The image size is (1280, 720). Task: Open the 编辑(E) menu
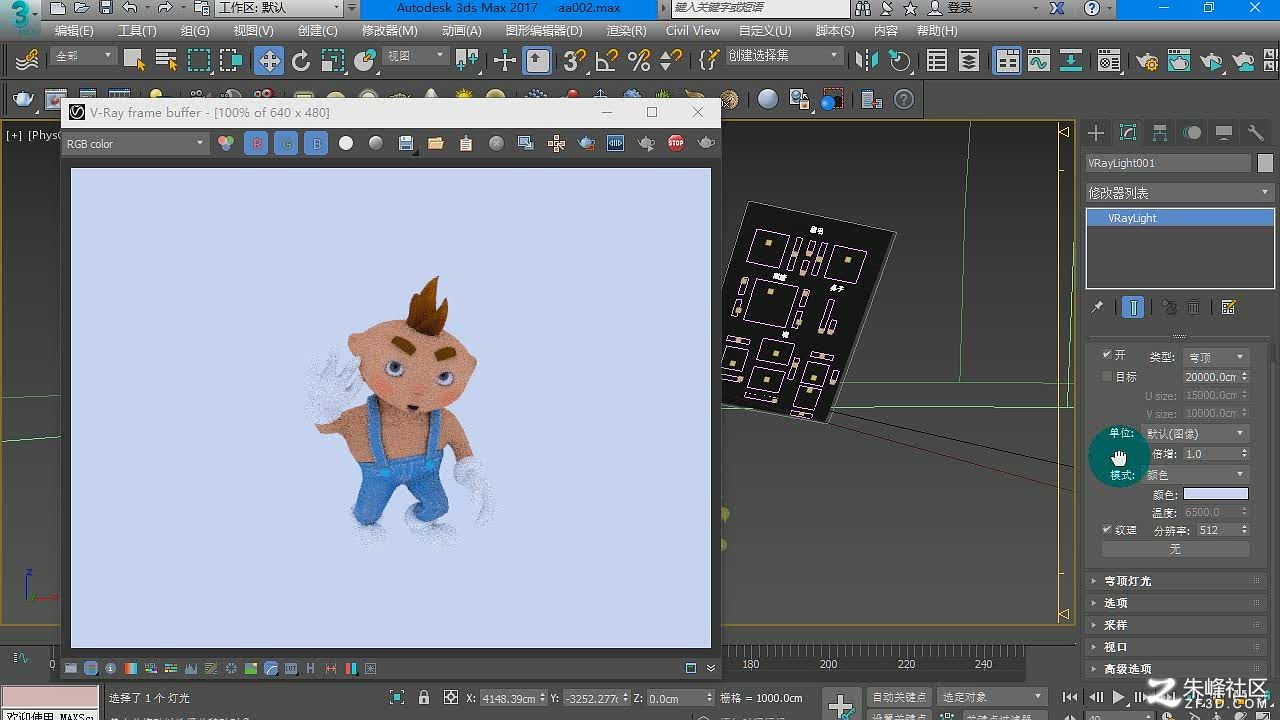click(x=74, y=31)
